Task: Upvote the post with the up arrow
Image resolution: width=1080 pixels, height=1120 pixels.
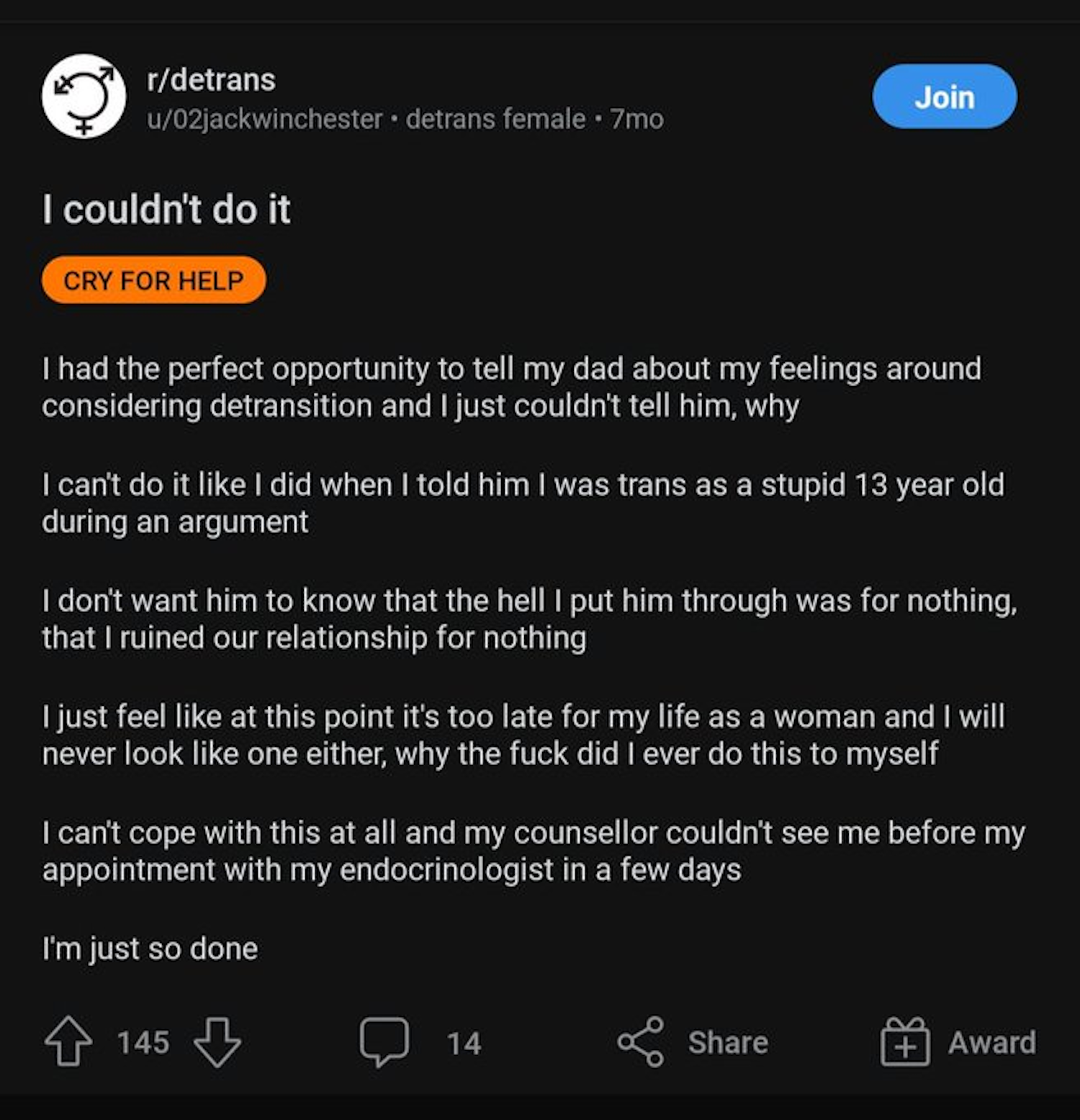Action: [68, 1041]
